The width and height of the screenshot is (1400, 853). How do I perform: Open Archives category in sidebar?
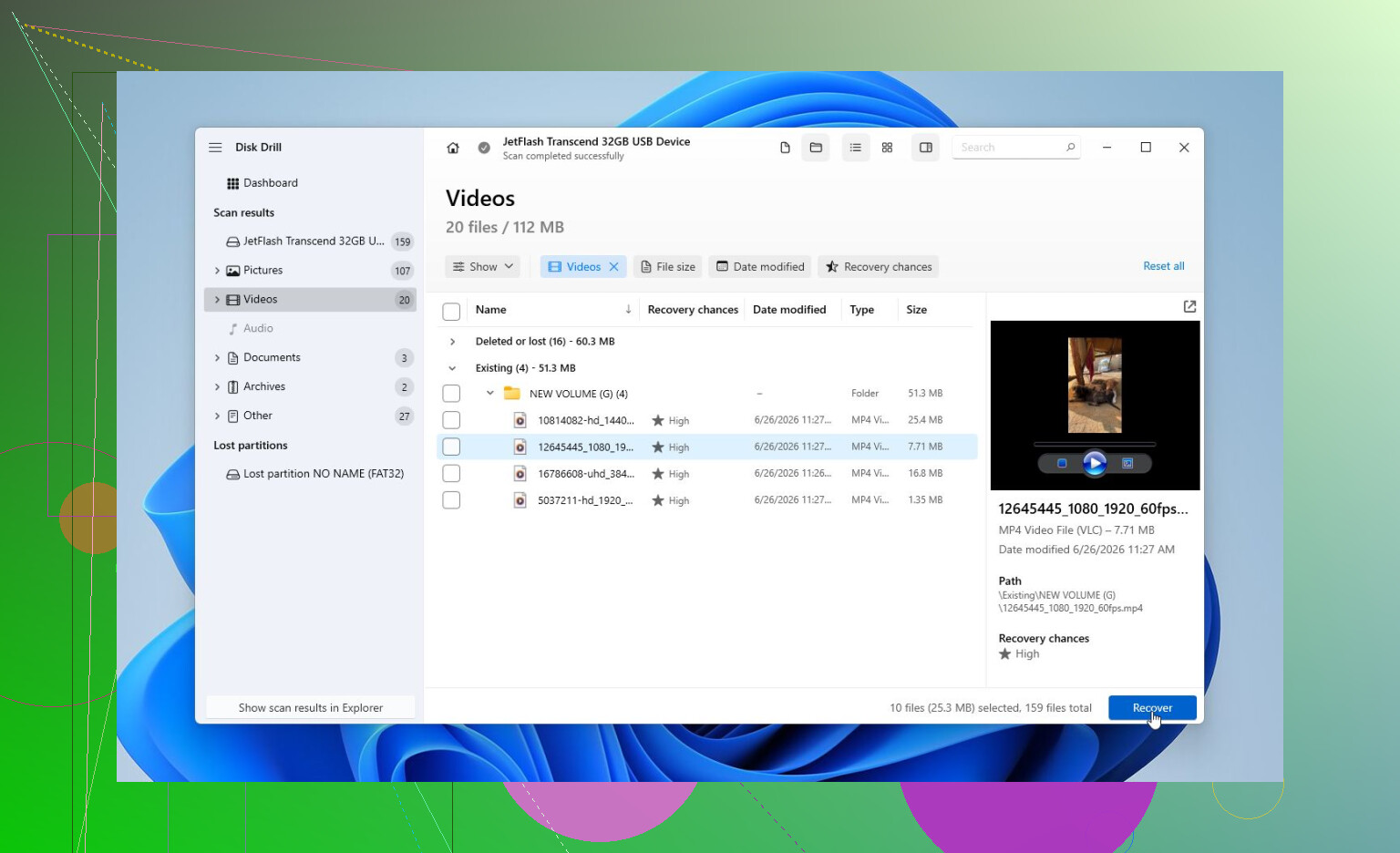pos(310,387)
